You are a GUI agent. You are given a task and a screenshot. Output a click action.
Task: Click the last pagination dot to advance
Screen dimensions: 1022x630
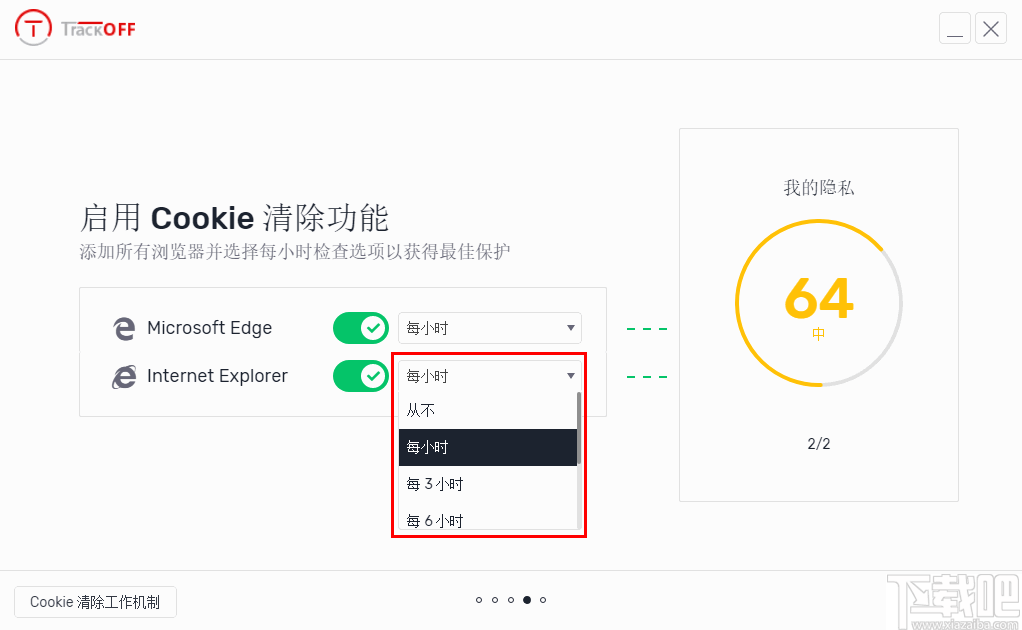tap(543, 600)
